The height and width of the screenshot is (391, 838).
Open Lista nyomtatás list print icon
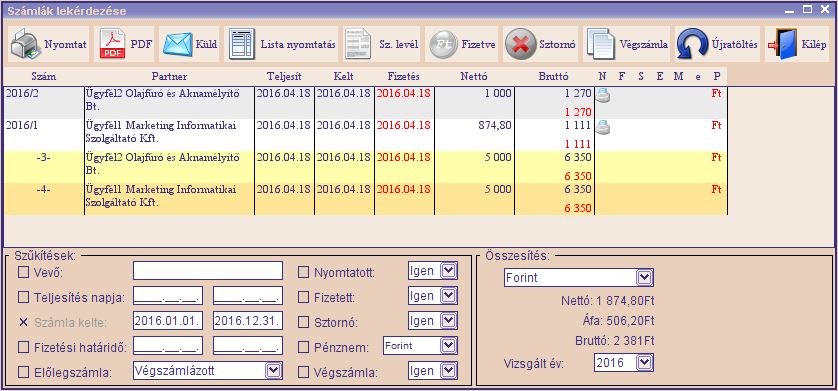242,44
